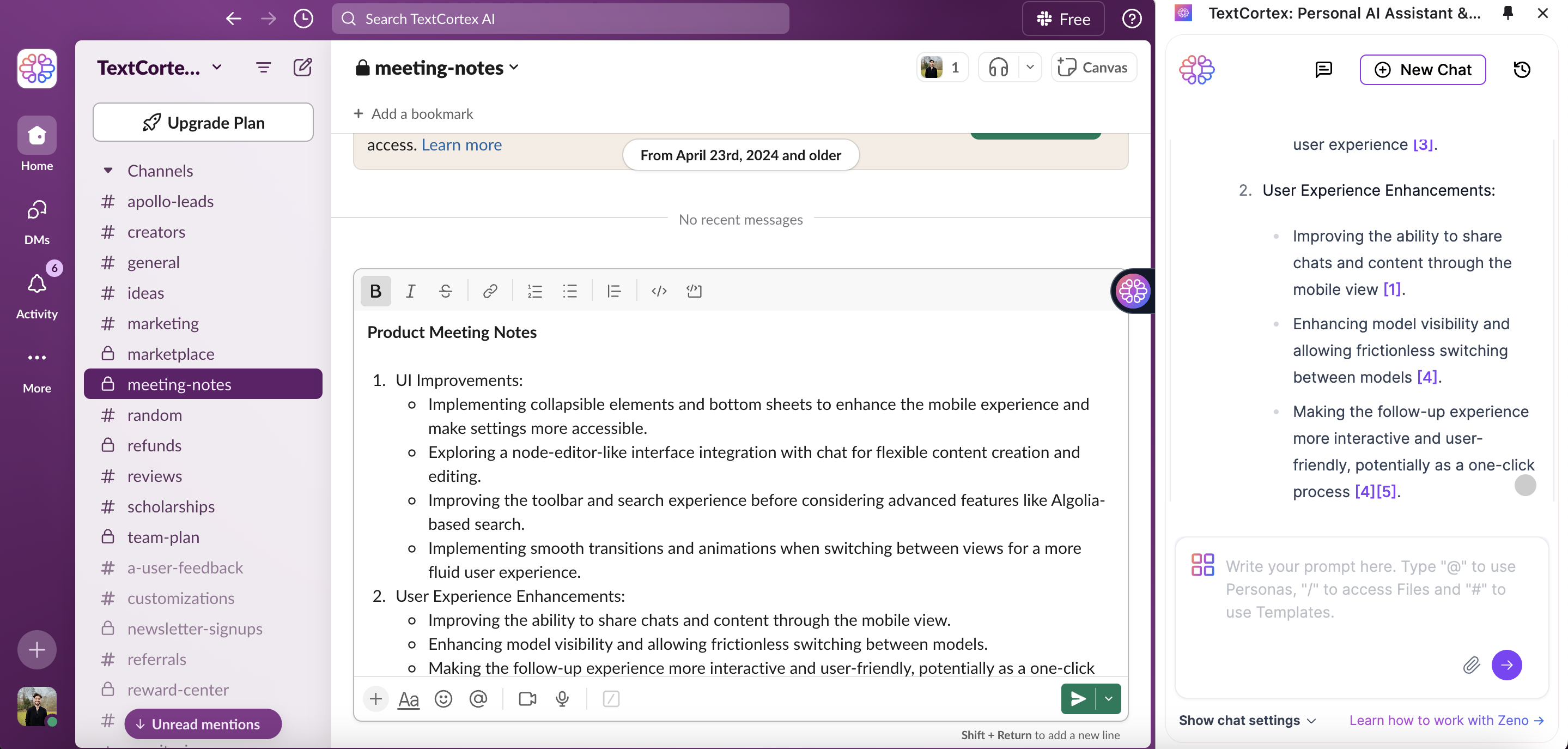
Task: Open the sidebar filter icon
Action: 263,68
